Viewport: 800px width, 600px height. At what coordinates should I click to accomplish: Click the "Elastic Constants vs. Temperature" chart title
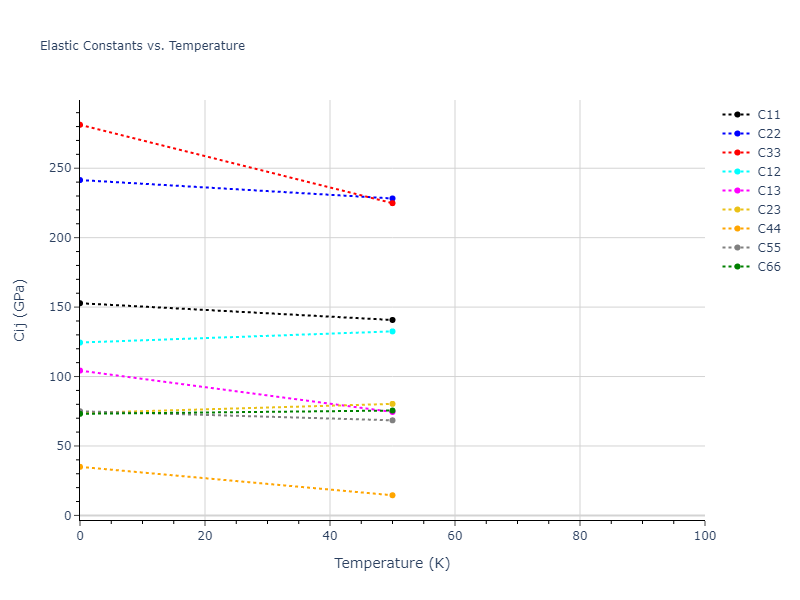[x=142, y=46]
